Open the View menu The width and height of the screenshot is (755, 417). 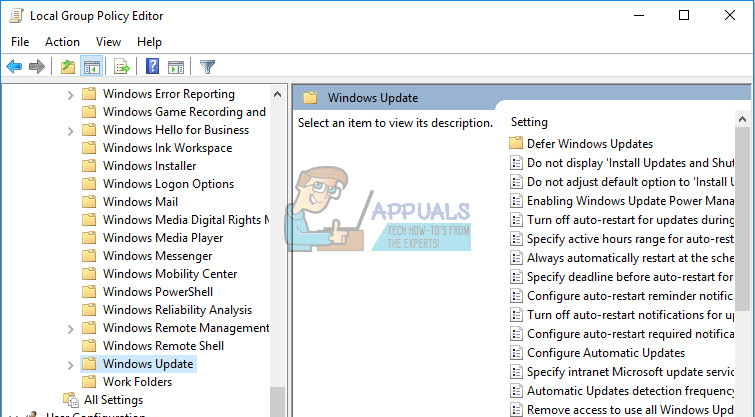click(108, 42)
